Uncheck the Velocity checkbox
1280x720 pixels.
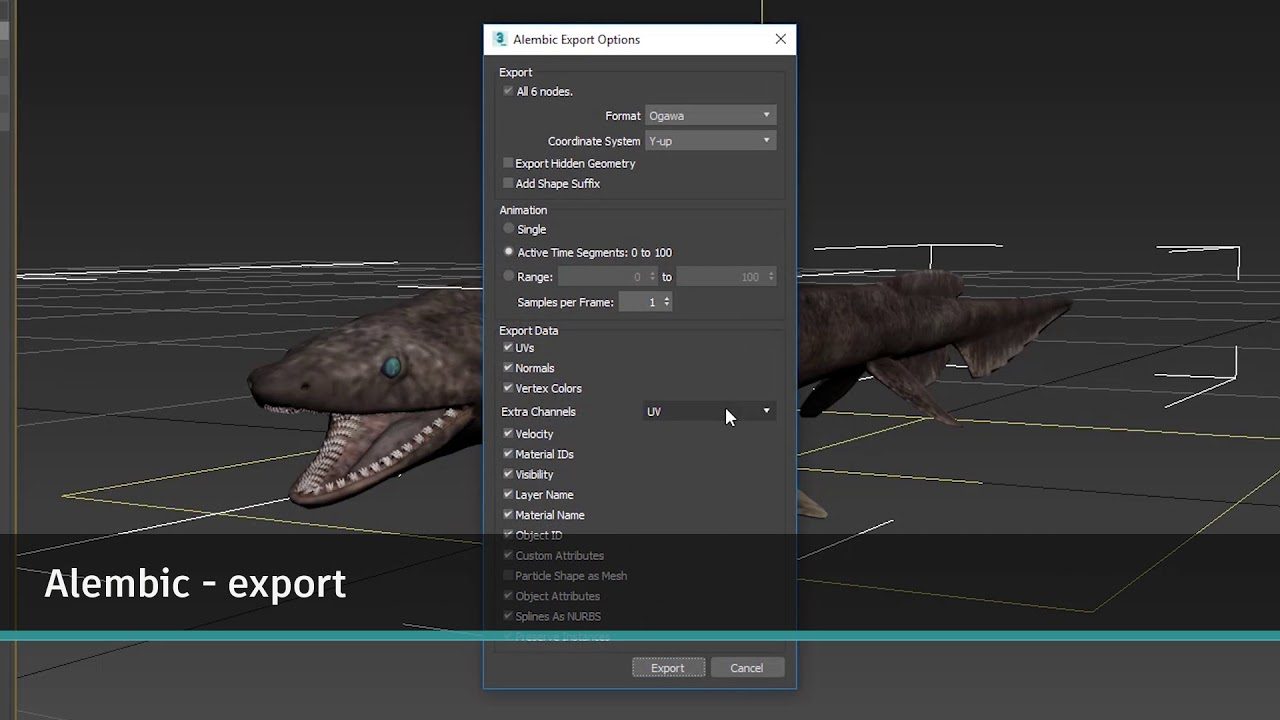point(508,434)
